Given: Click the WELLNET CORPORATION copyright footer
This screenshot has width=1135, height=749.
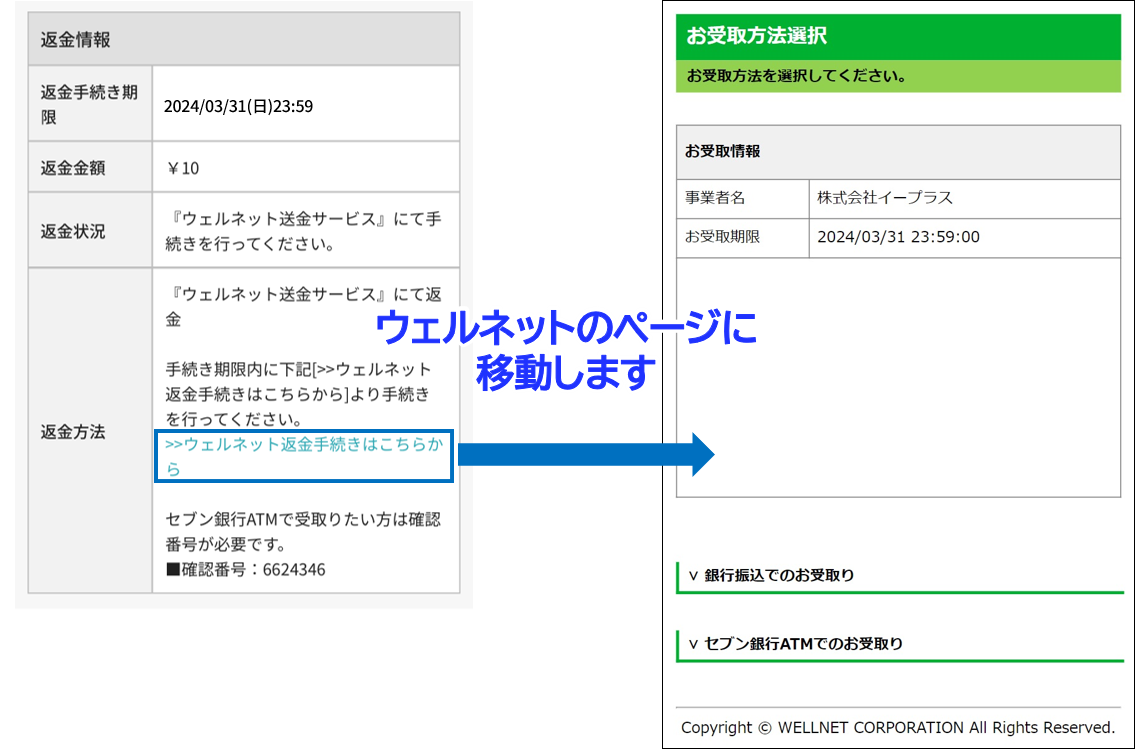Looking at the screenshot, I should click(x=898, y=727).
